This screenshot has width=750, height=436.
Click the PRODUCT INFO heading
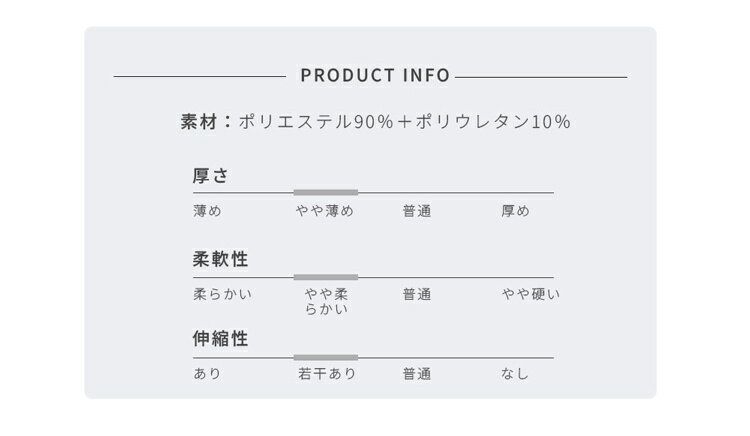[375, 76]
